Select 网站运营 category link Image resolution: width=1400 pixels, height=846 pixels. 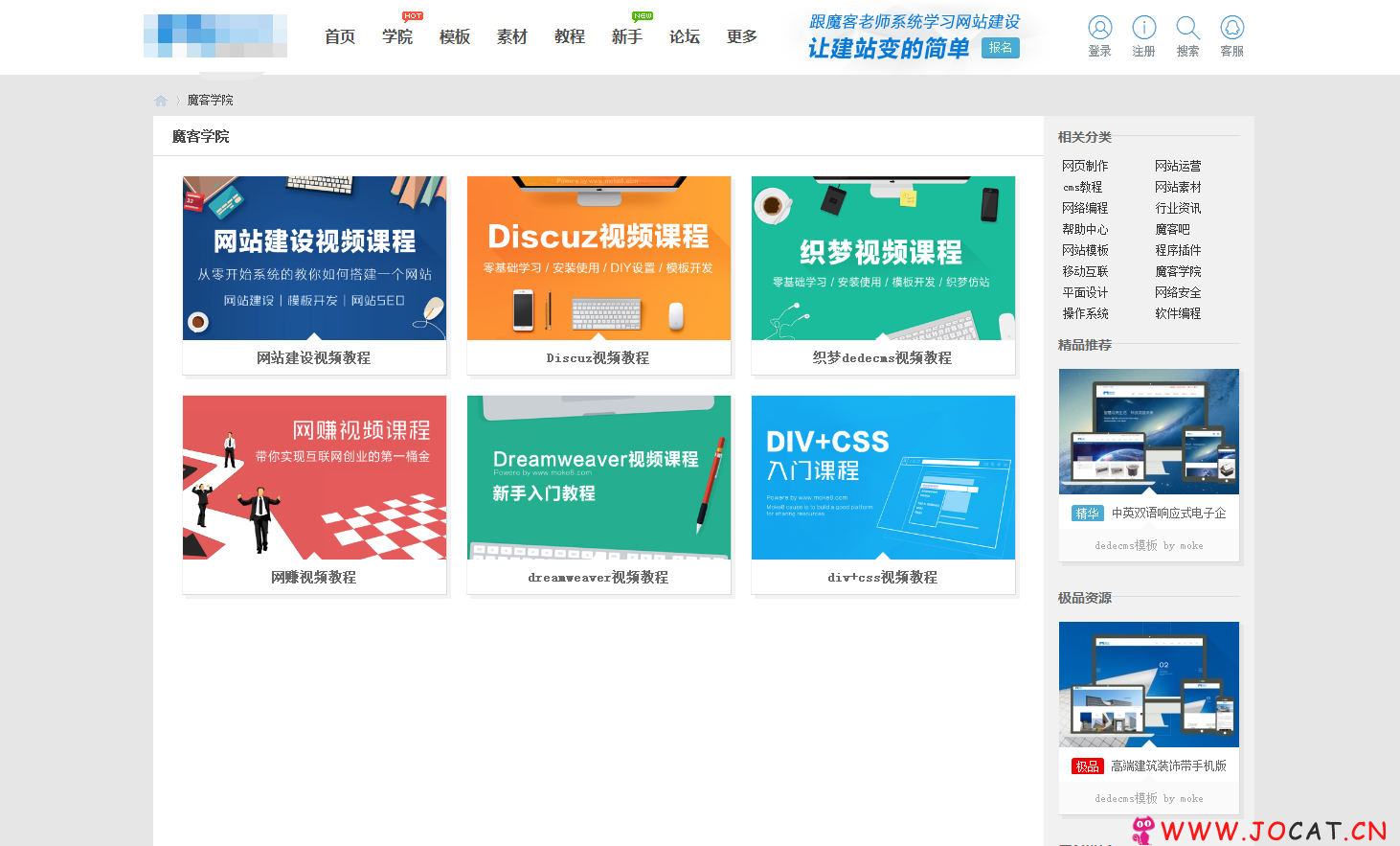pyautogui.click(x=1178, y=166)
